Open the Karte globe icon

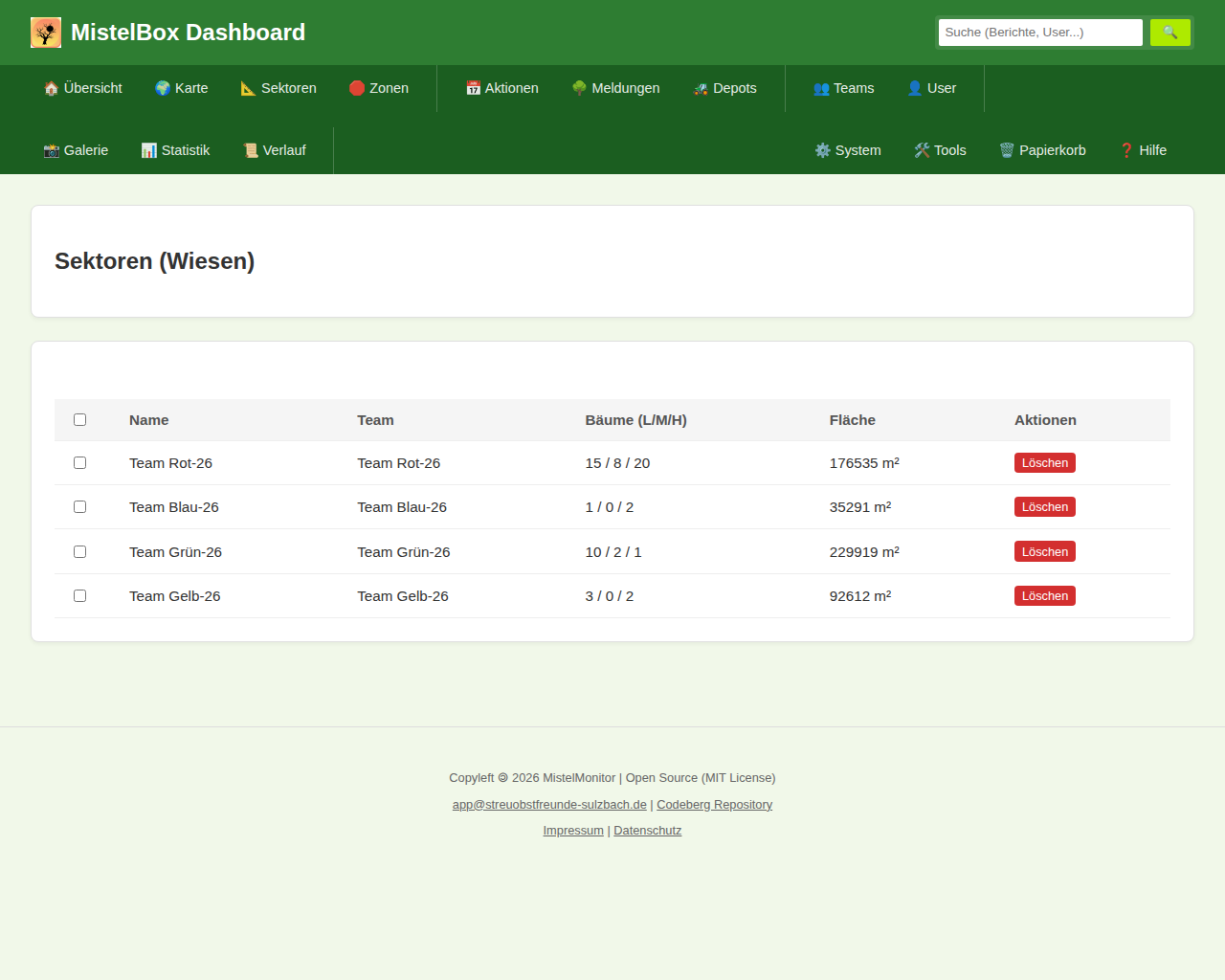[x=163, y=88]
